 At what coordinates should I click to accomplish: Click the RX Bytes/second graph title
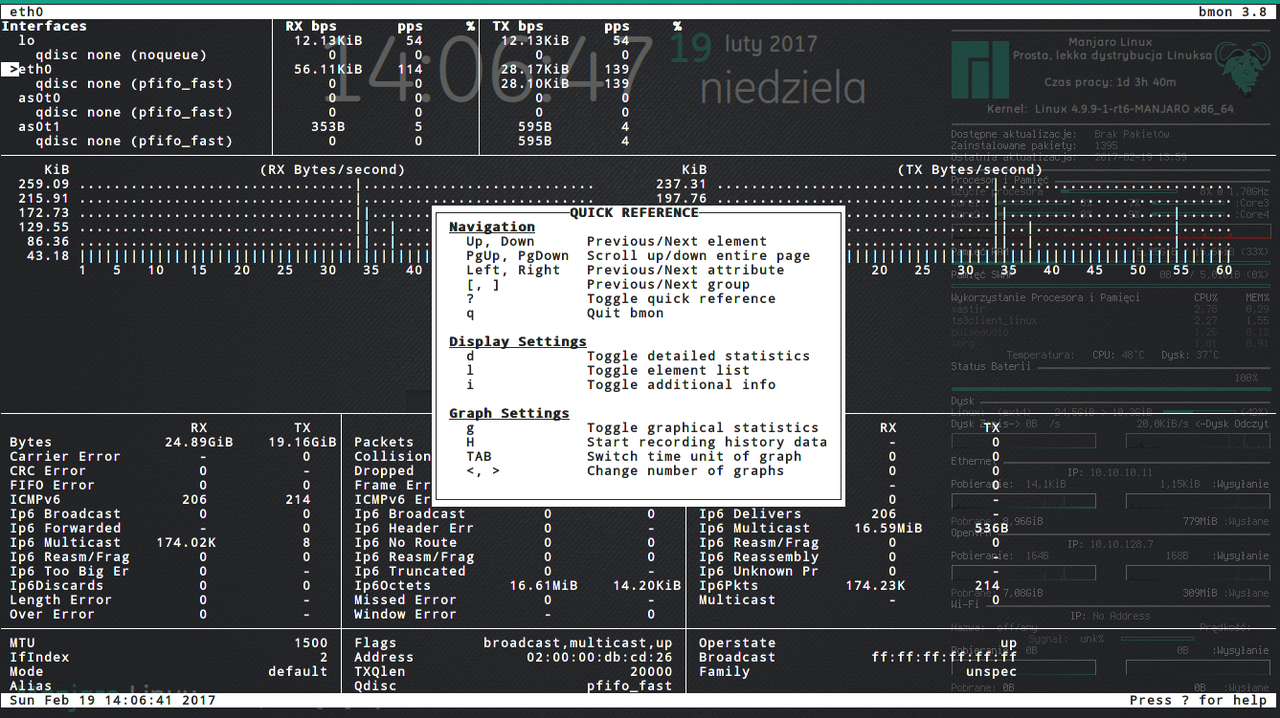[x=333, y=170]
